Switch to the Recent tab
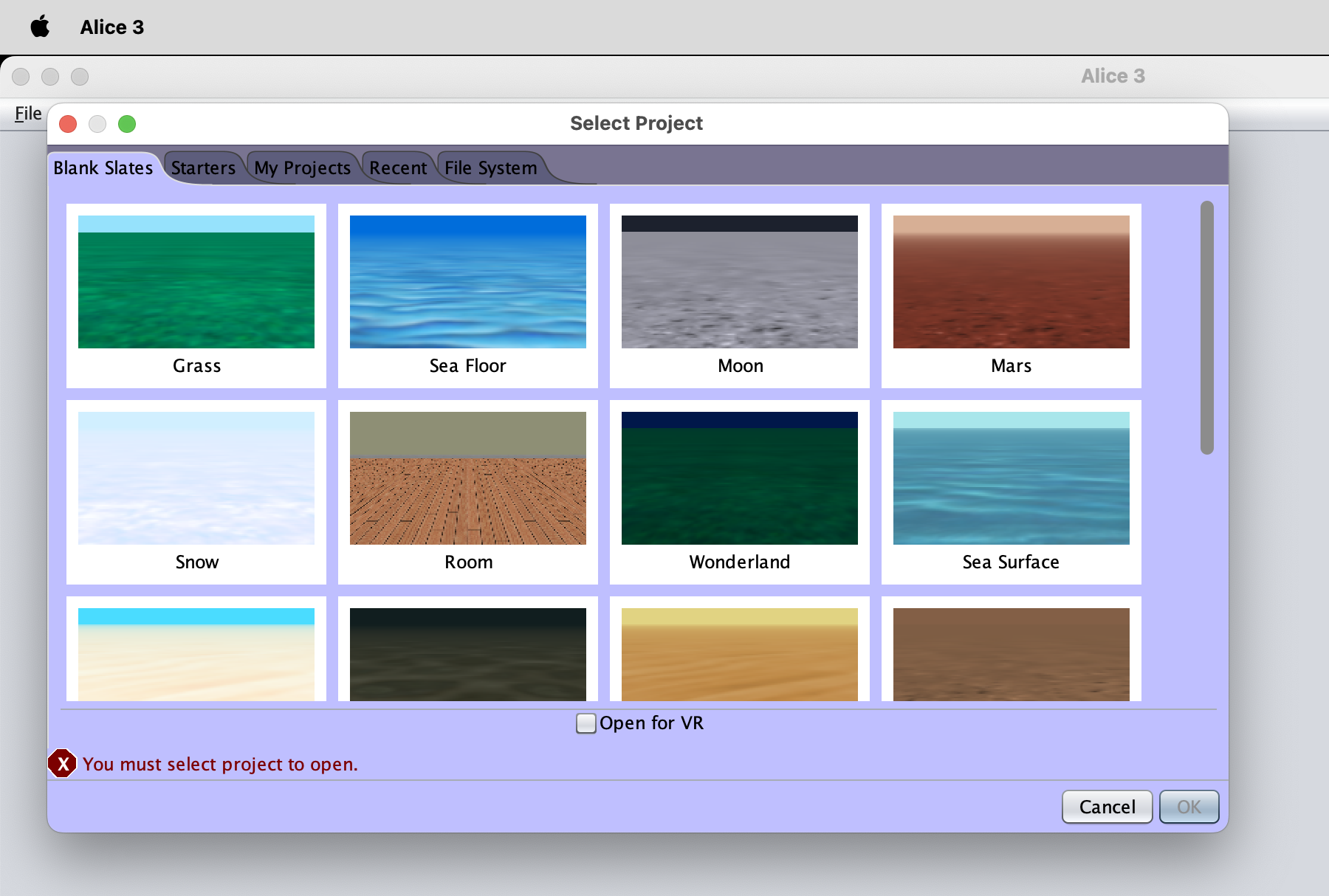1329x896 pixels. coord(398,168)
